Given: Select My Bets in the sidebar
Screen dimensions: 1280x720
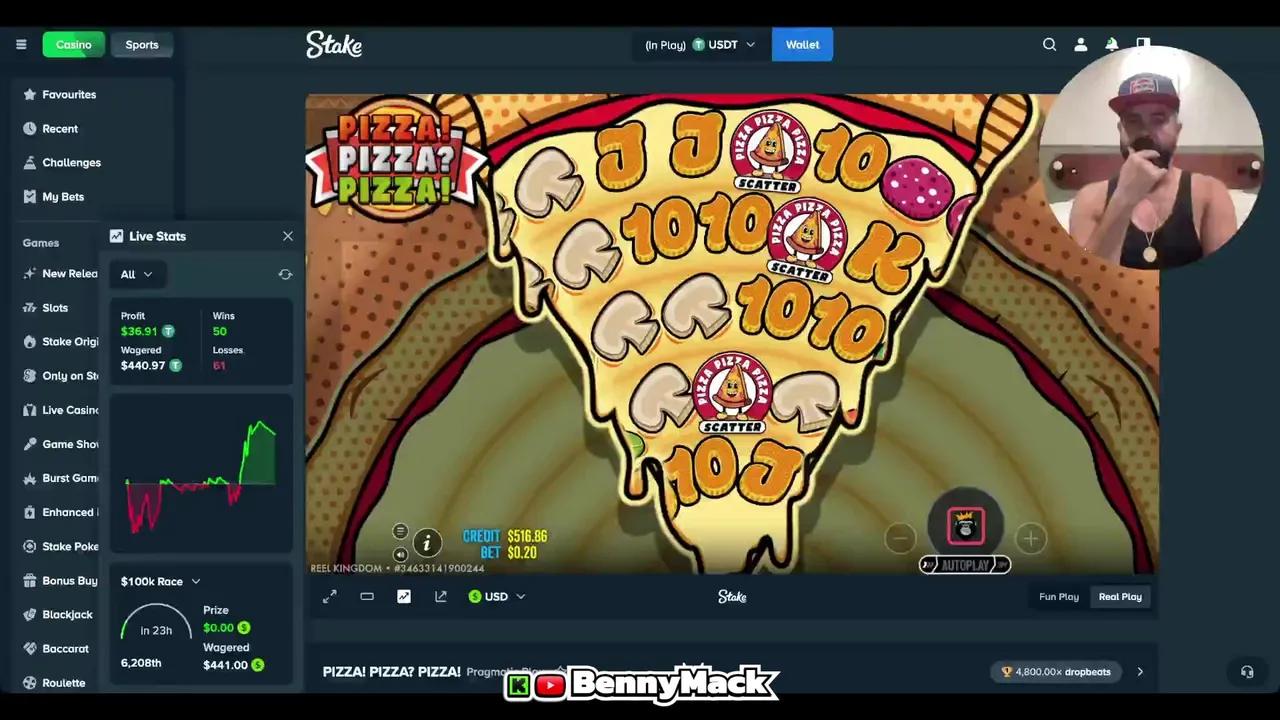Looking at the screenshot, I should pos(63,196).
